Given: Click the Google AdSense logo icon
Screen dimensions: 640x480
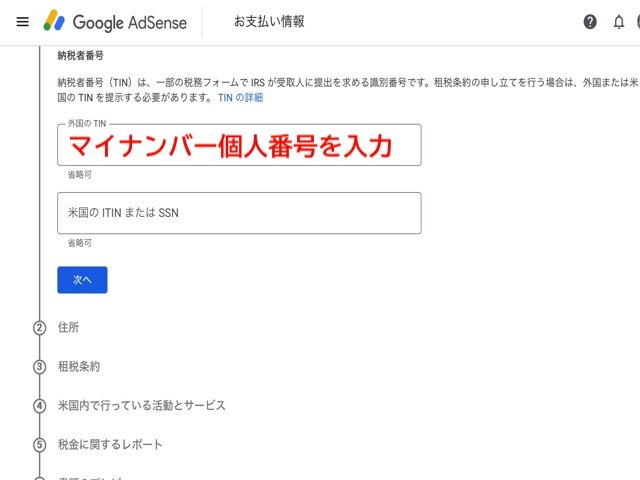Looking at the screenshot, I should [56, 21].
